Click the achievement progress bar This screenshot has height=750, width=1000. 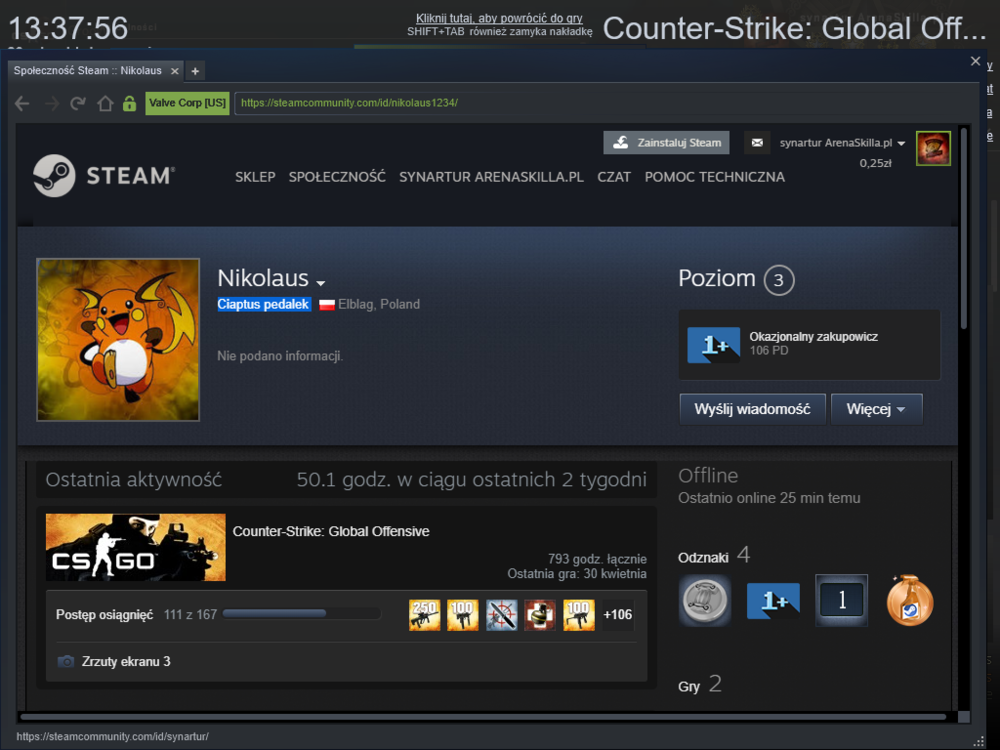302,614
